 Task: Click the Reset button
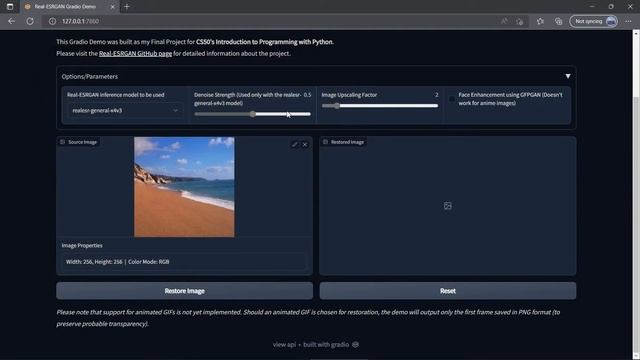click(448, 291)
